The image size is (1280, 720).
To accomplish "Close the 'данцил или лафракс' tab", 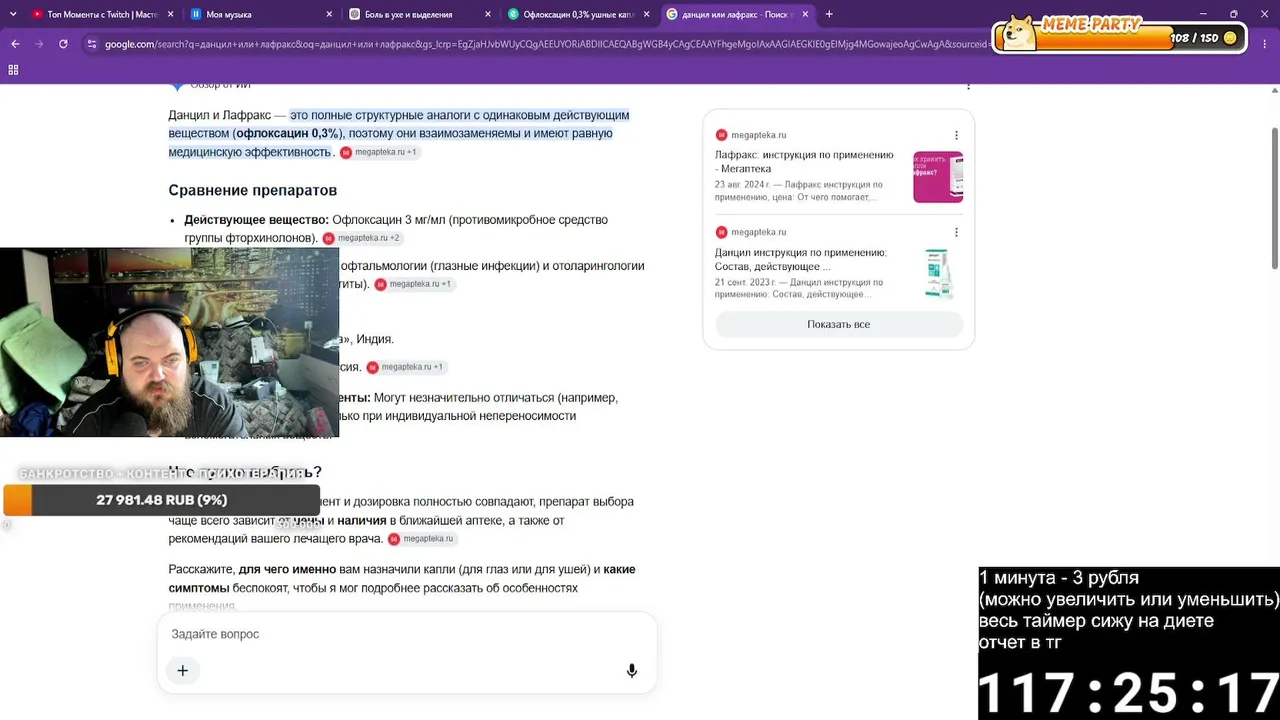I will 805,14.
